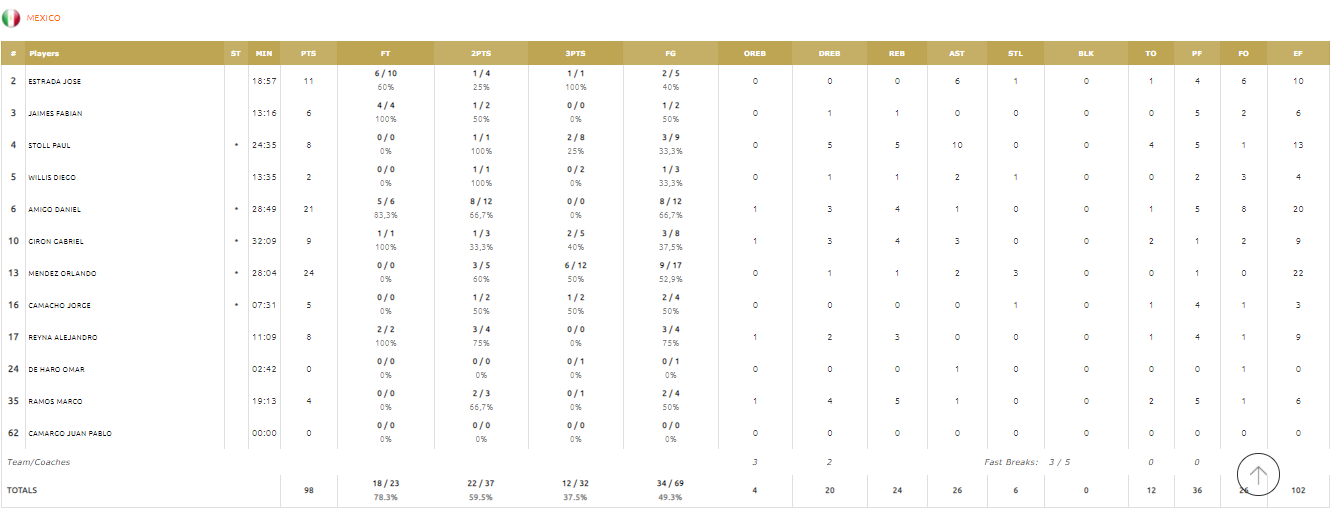Sort by the REB column header
This screenshot has height=508, width=1330.
tap(897, 53)
